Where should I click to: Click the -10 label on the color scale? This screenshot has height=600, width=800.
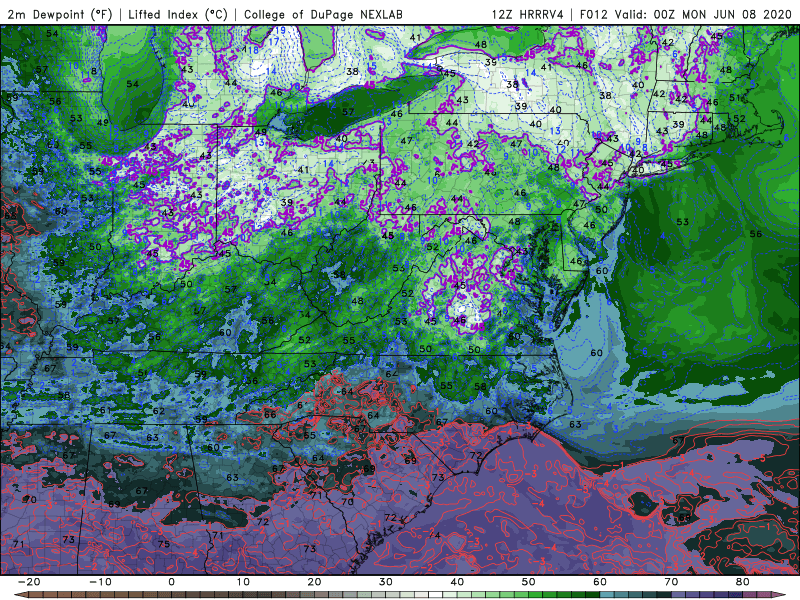(x=100, y=582)
